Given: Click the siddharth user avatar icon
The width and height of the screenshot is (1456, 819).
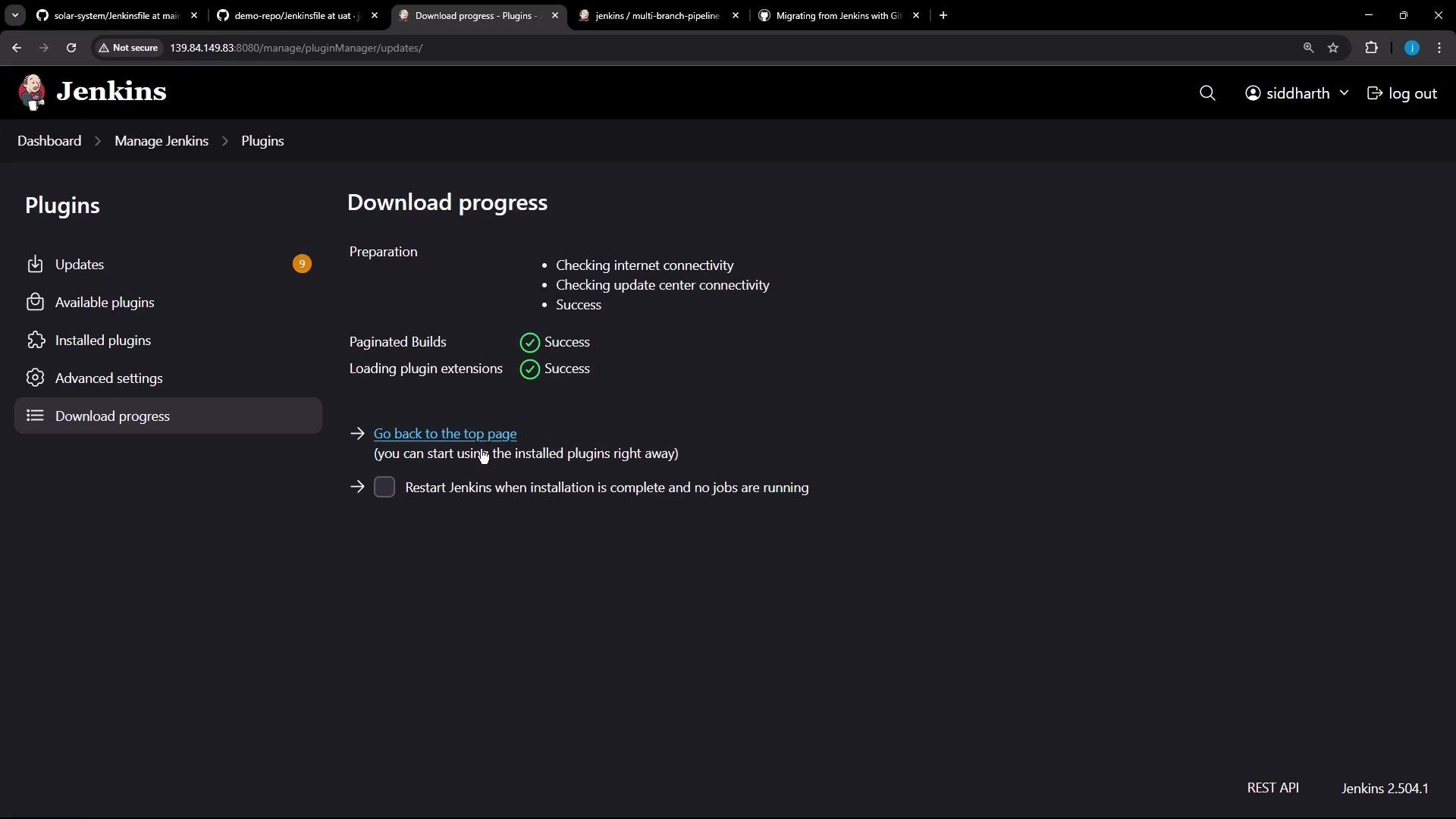Looking at the screenshot, I should click(1253, 93).
